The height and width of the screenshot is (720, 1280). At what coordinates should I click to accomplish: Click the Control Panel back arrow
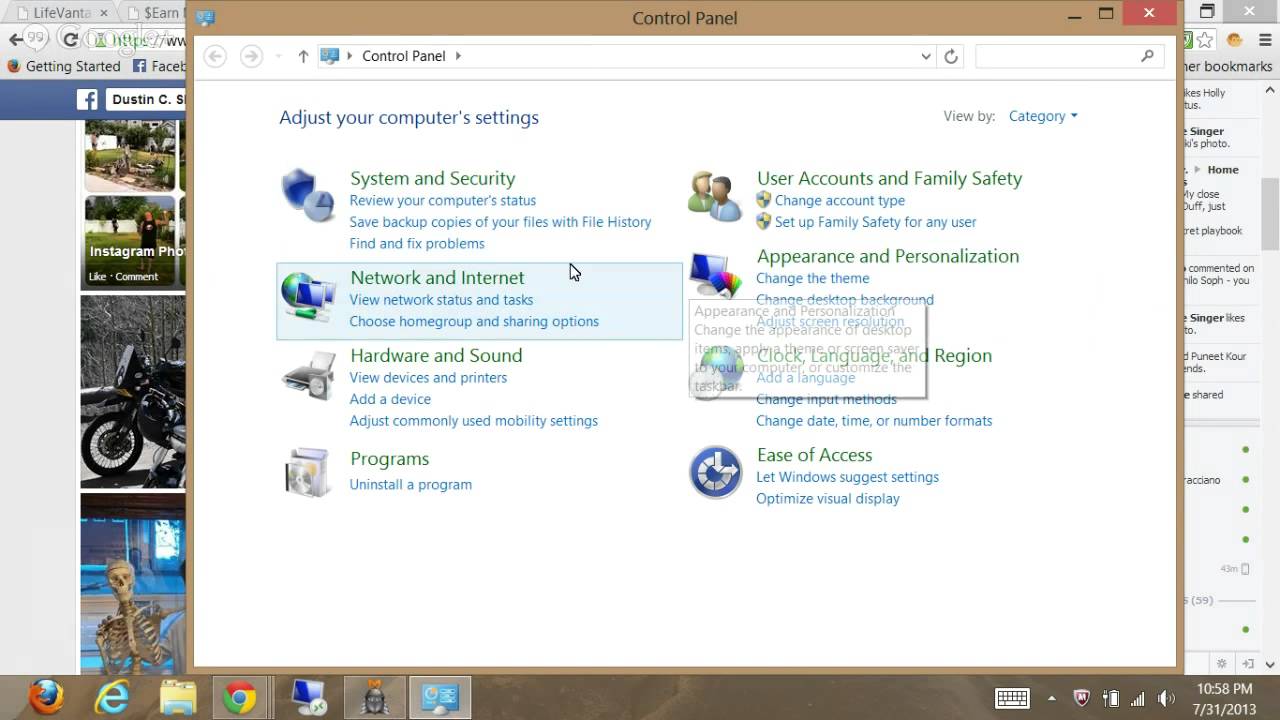[x=215, y=56]
